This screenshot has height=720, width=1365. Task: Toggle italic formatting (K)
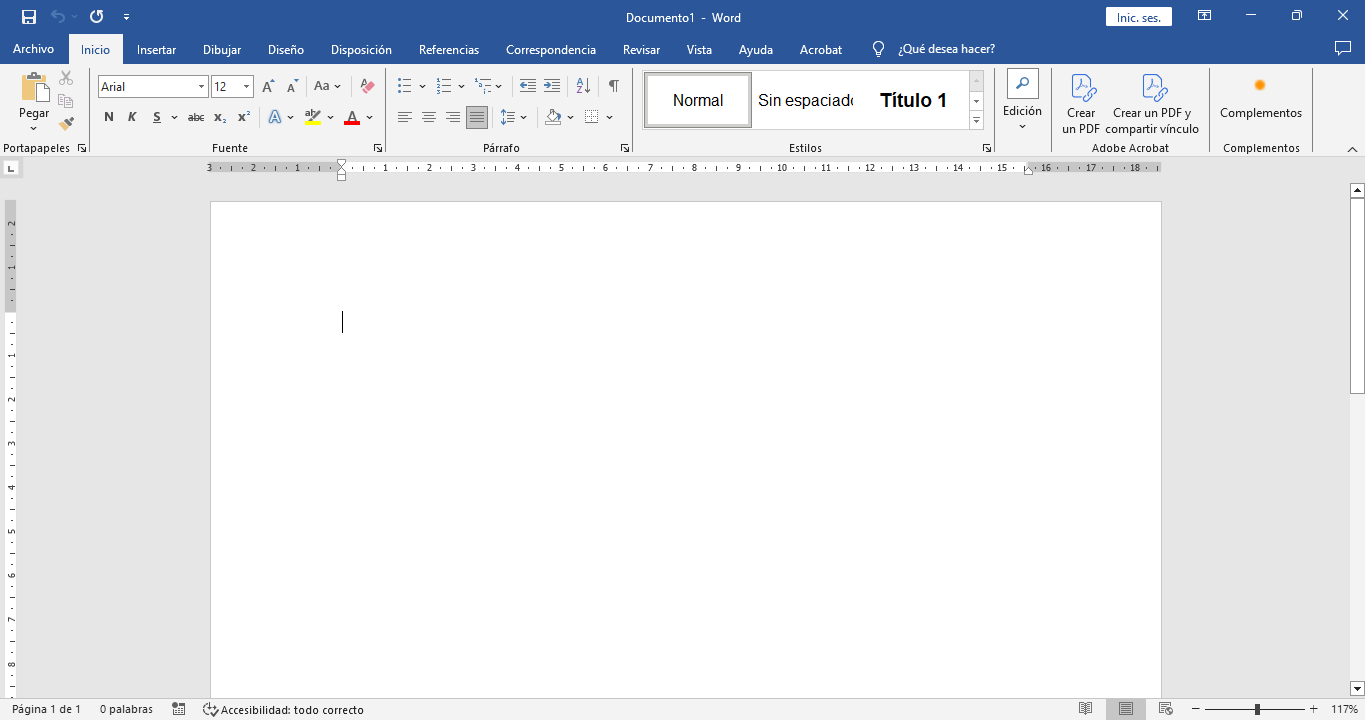[132, 117]
